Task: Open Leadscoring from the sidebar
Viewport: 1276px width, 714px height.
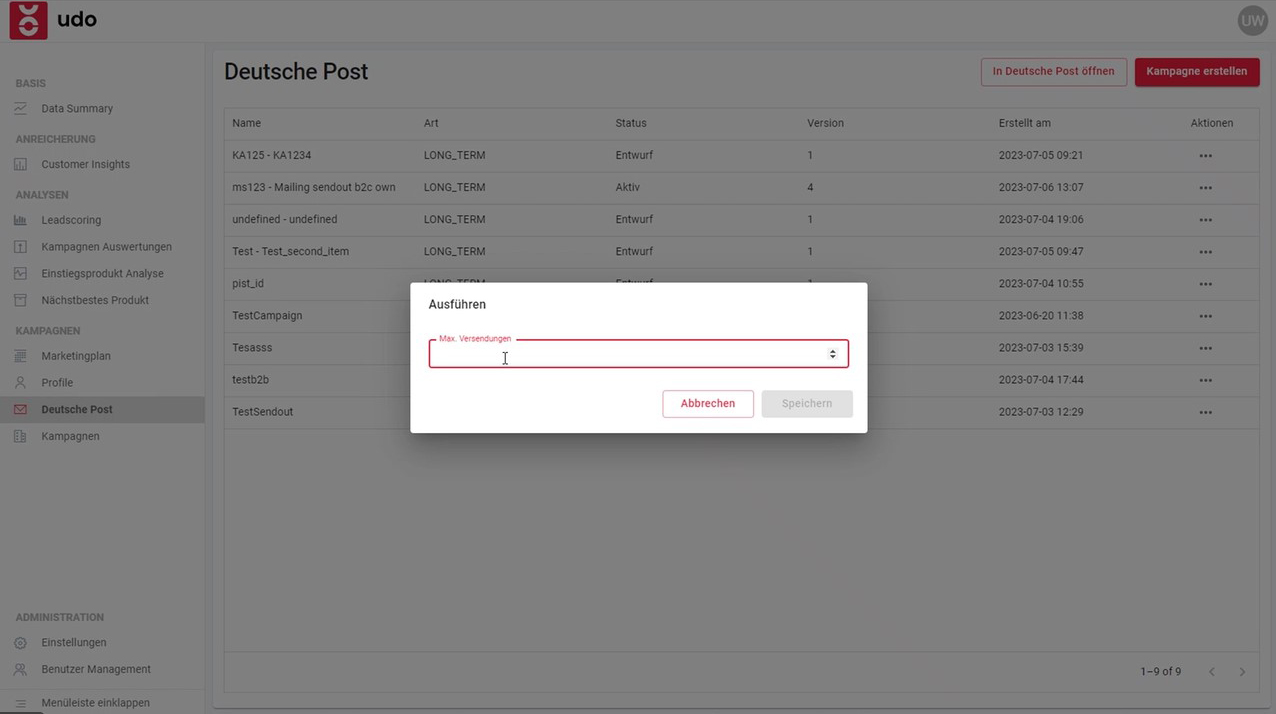Action: point(71,220)
